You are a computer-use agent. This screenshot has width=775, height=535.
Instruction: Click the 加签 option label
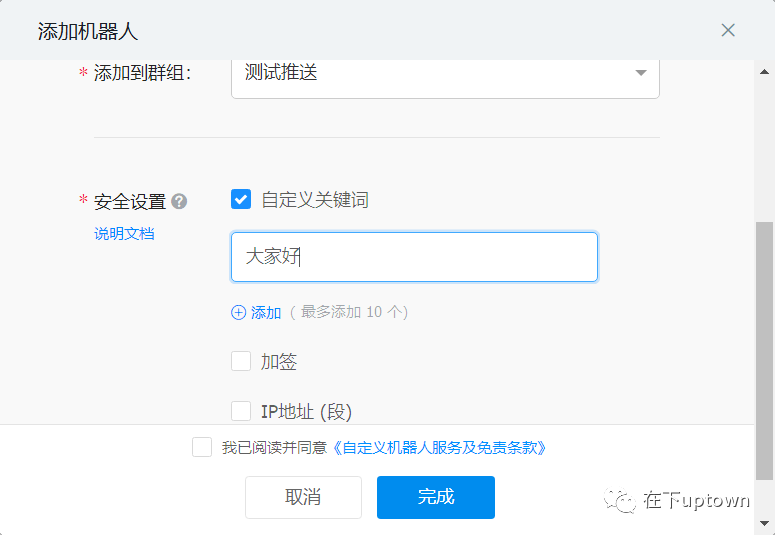[x=279, y=362]
